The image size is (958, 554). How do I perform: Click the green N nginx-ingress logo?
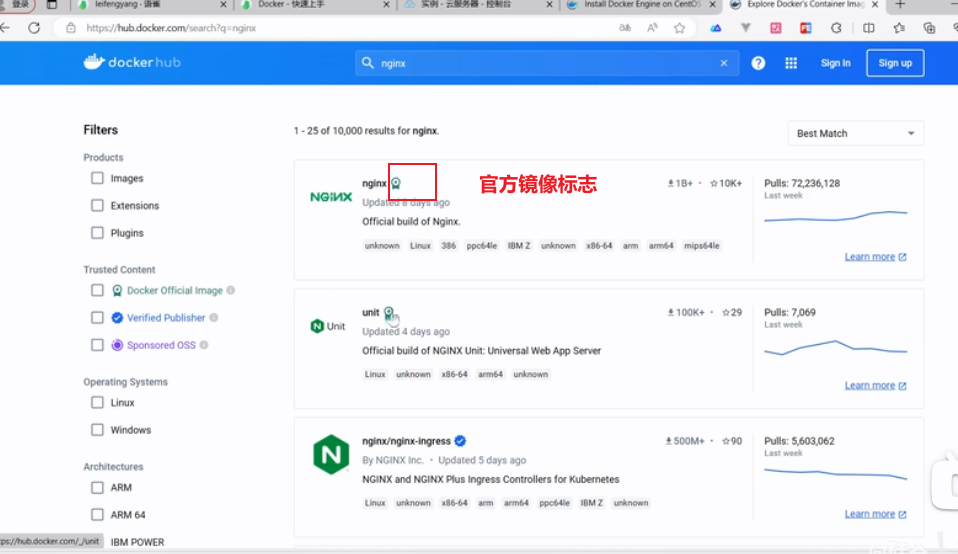331,454
